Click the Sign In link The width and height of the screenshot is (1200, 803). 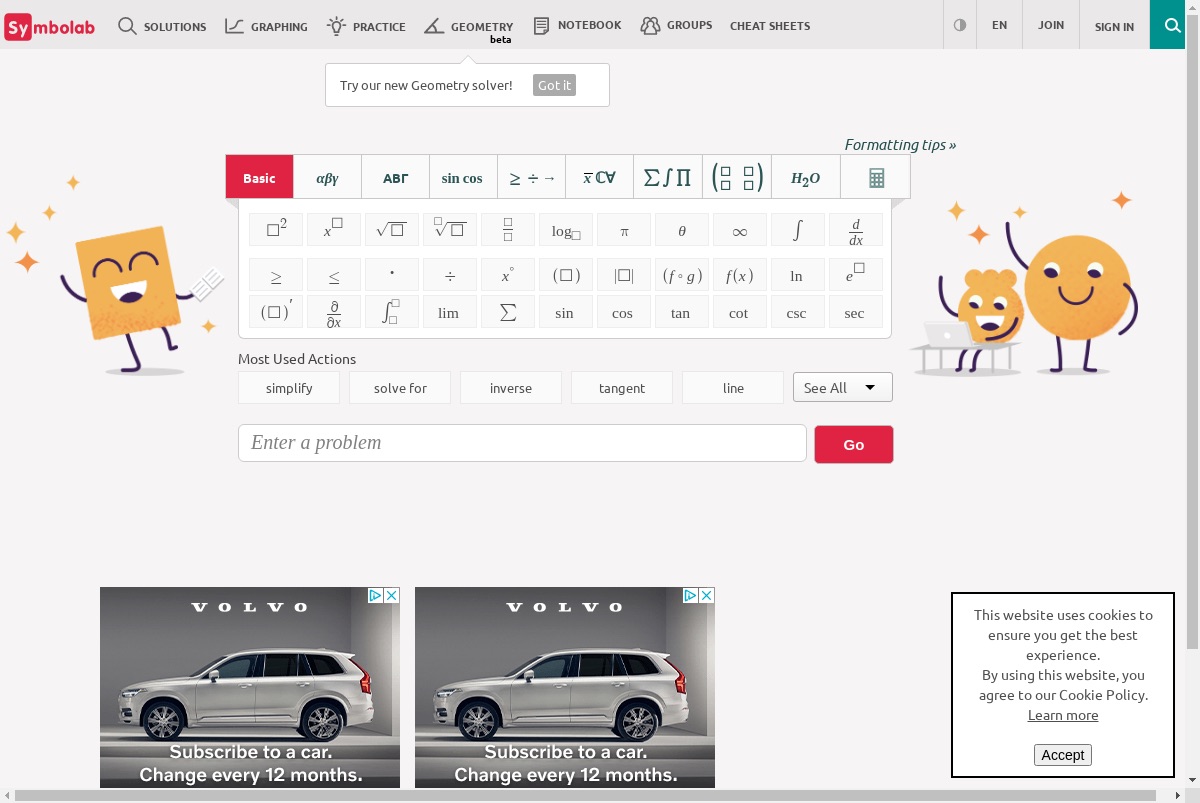point(1114,26)
